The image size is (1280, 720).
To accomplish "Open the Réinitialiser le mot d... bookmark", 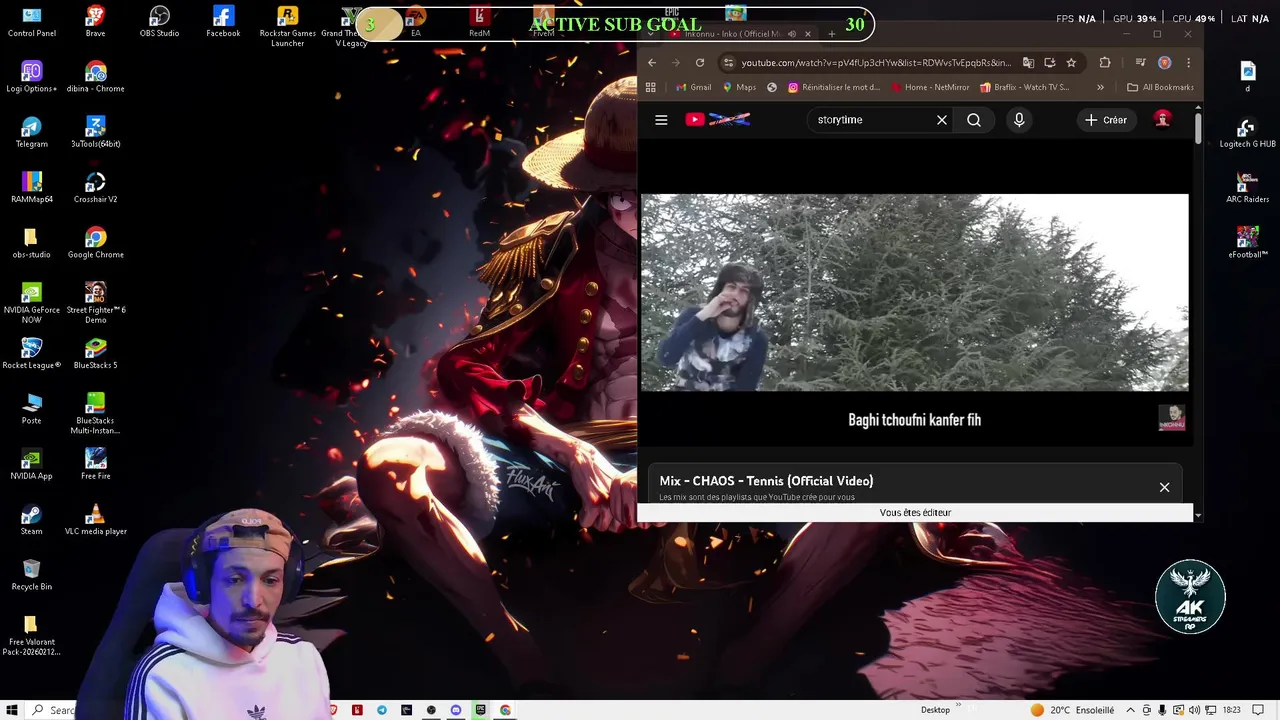I will coord(834,87).
